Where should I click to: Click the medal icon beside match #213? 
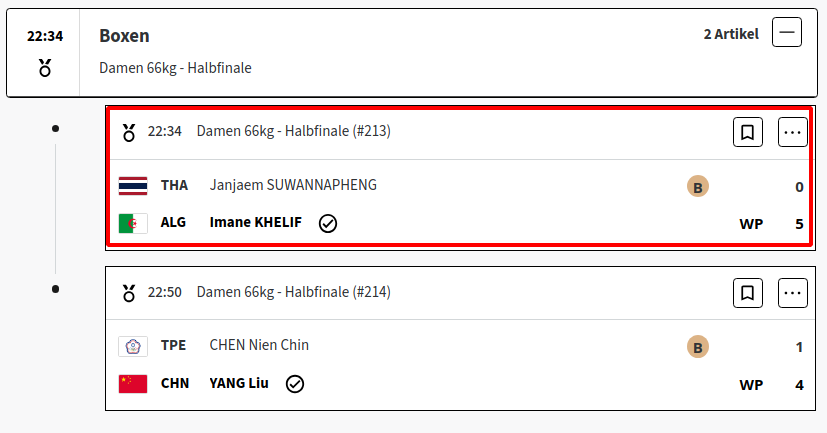[129, 132]
